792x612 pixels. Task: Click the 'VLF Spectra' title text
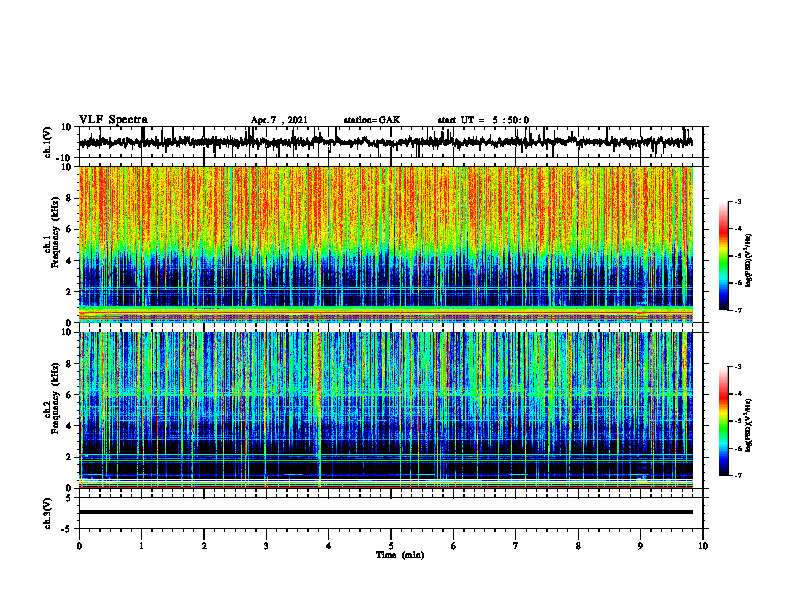tap(113, 120)
